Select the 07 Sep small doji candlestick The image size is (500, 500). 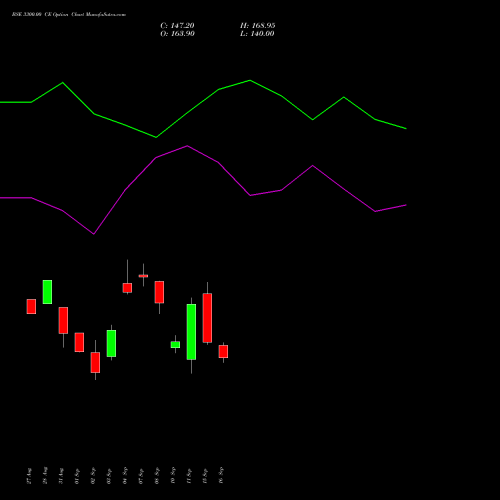143,276
